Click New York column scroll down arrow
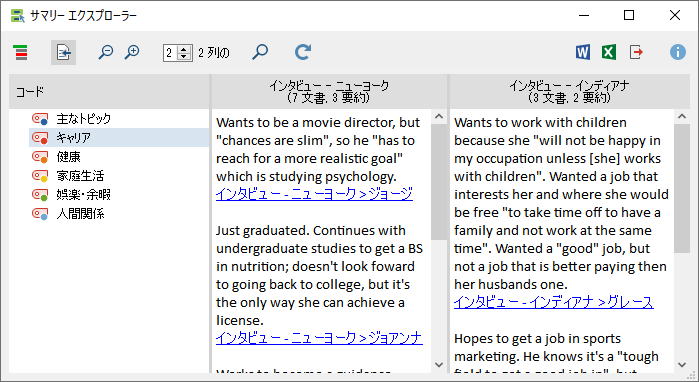Image resolution: width=699 pixels, height=382 pixels. 439,365
